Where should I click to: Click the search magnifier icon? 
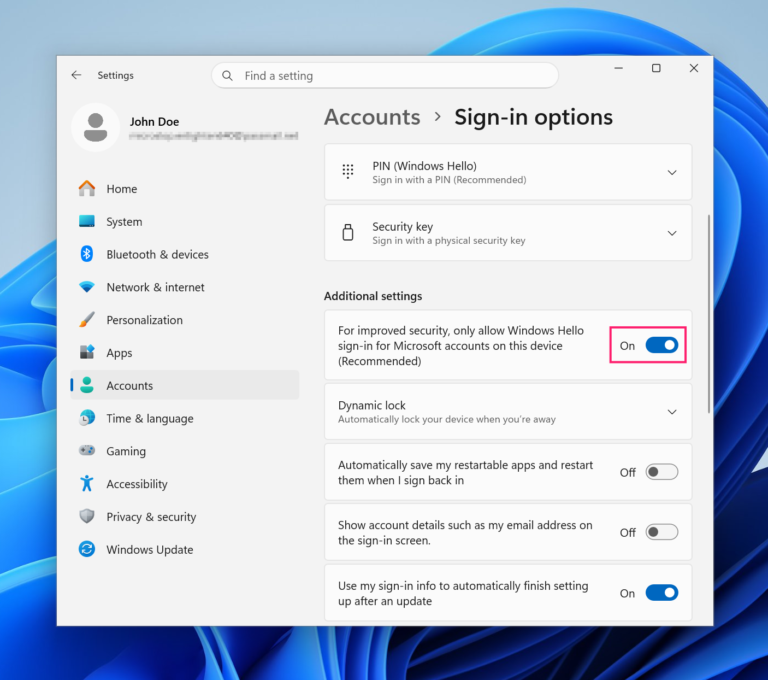click(x=227, y=76)
